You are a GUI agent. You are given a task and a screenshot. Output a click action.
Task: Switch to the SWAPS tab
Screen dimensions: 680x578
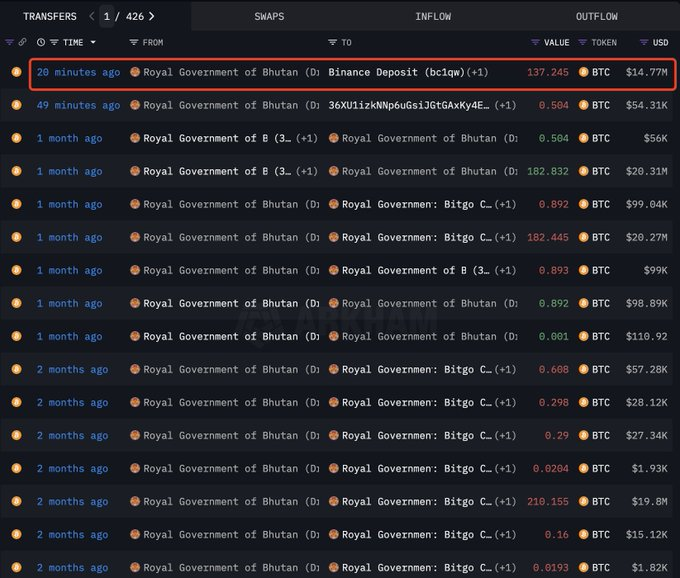pyautogui.click(x=269, y=16)
